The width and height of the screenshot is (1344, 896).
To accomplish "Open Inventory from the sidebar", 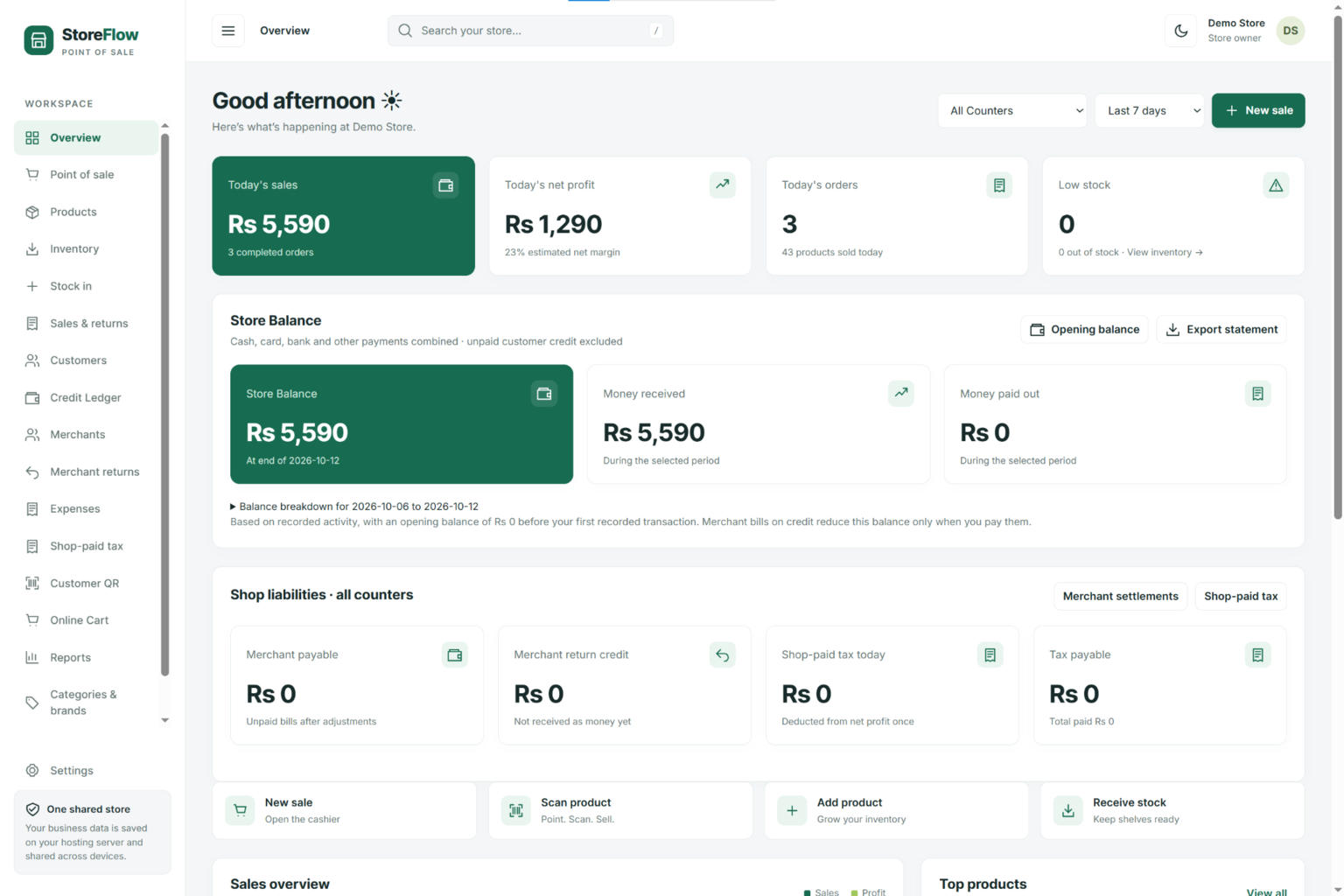I will coord(86,249).
